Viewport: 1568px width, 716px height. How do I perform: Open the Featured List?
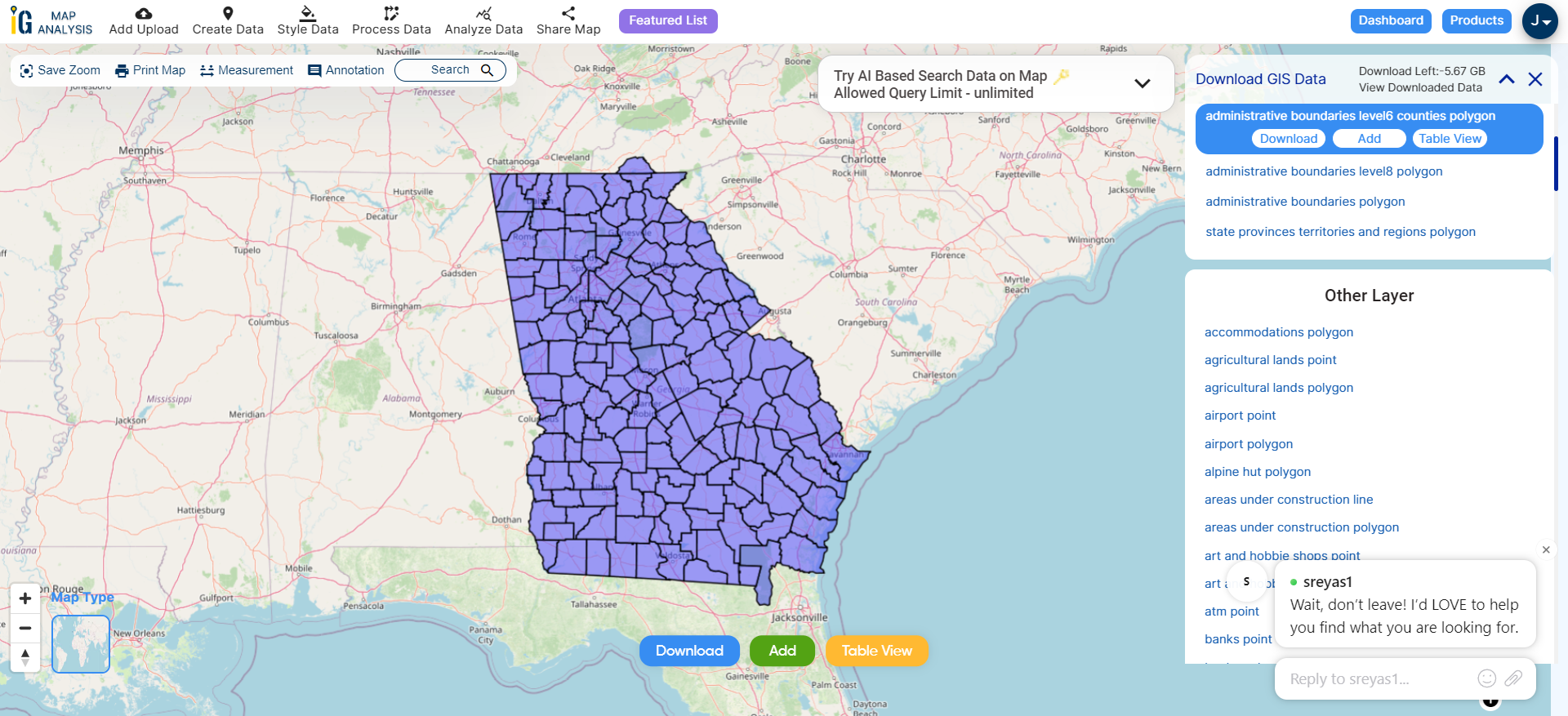click(x=668, y=21)
